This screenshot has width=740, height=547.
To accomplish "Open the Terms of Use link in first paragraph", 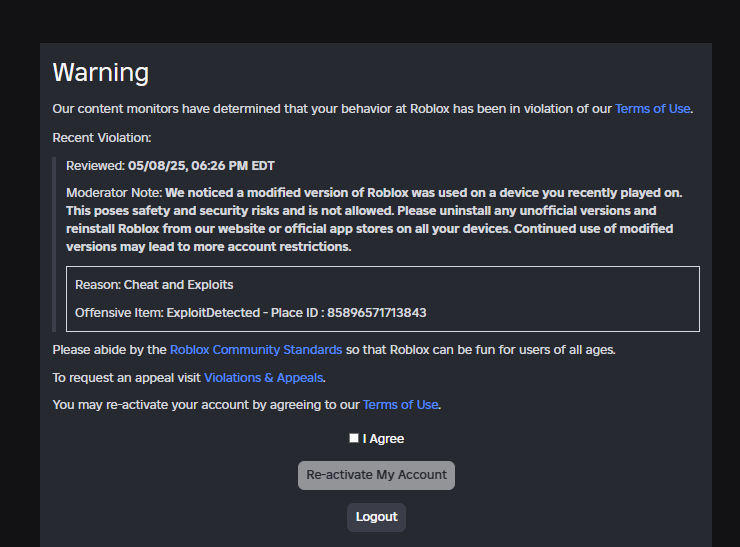I will [x=652, y=109].
